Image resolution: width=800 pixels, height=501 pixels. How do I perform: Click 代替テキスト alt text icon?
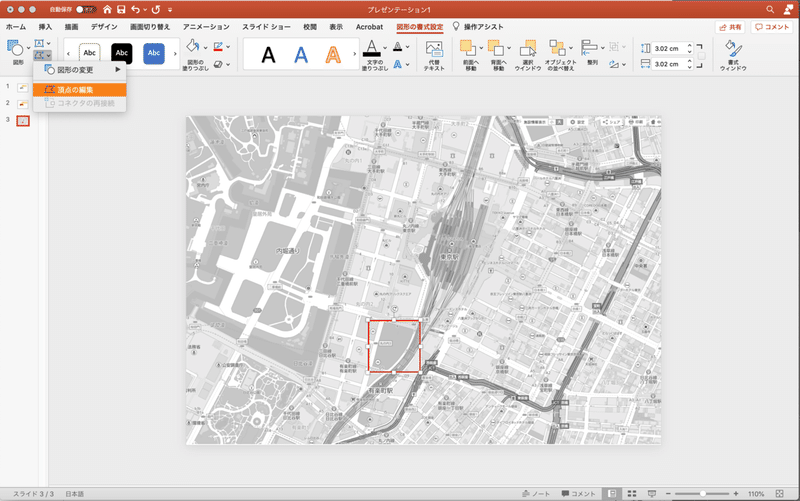434,49
